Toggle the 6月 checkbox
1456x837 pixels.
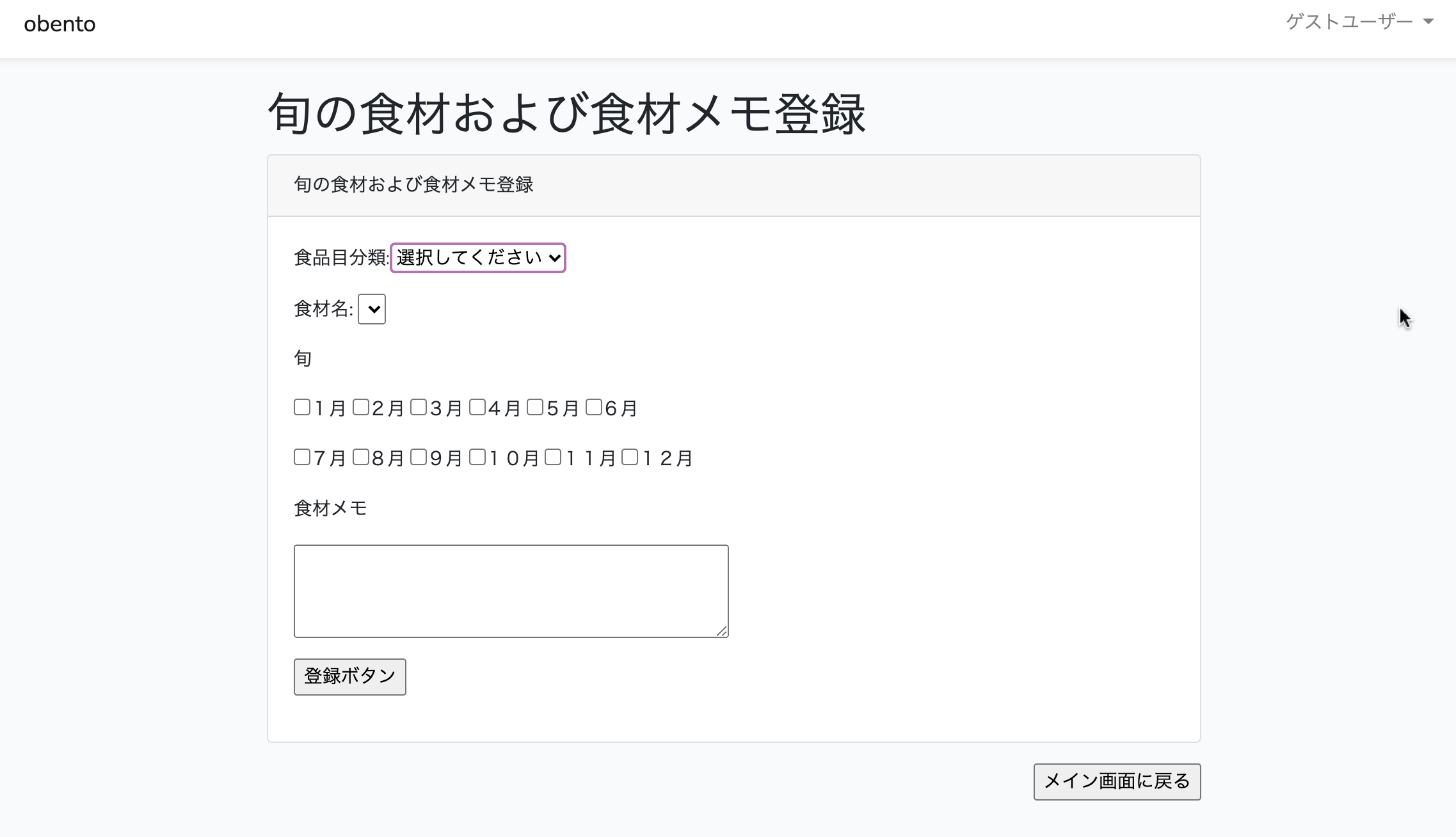pyautogui.click(x=594, y=407)
